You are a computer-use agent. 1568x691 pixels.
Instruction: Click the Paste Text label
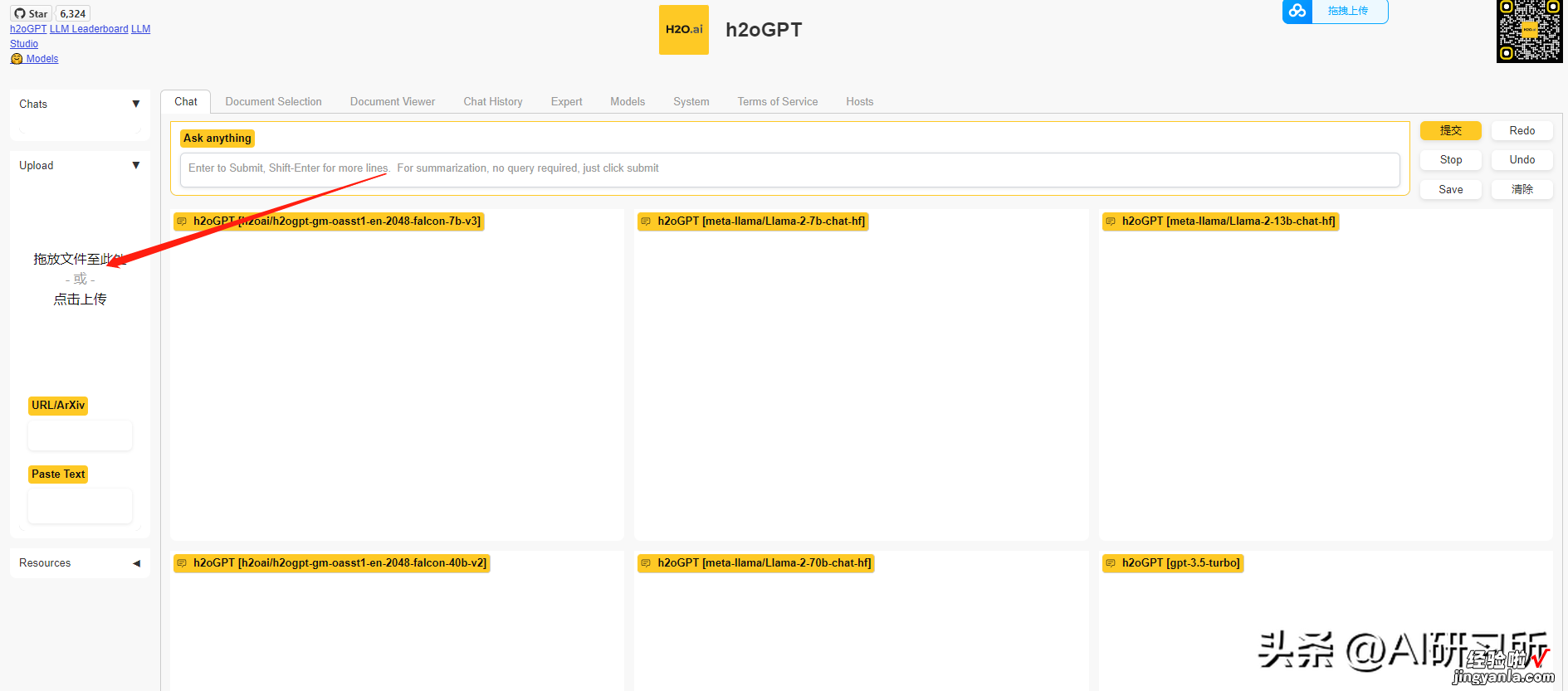58,474
